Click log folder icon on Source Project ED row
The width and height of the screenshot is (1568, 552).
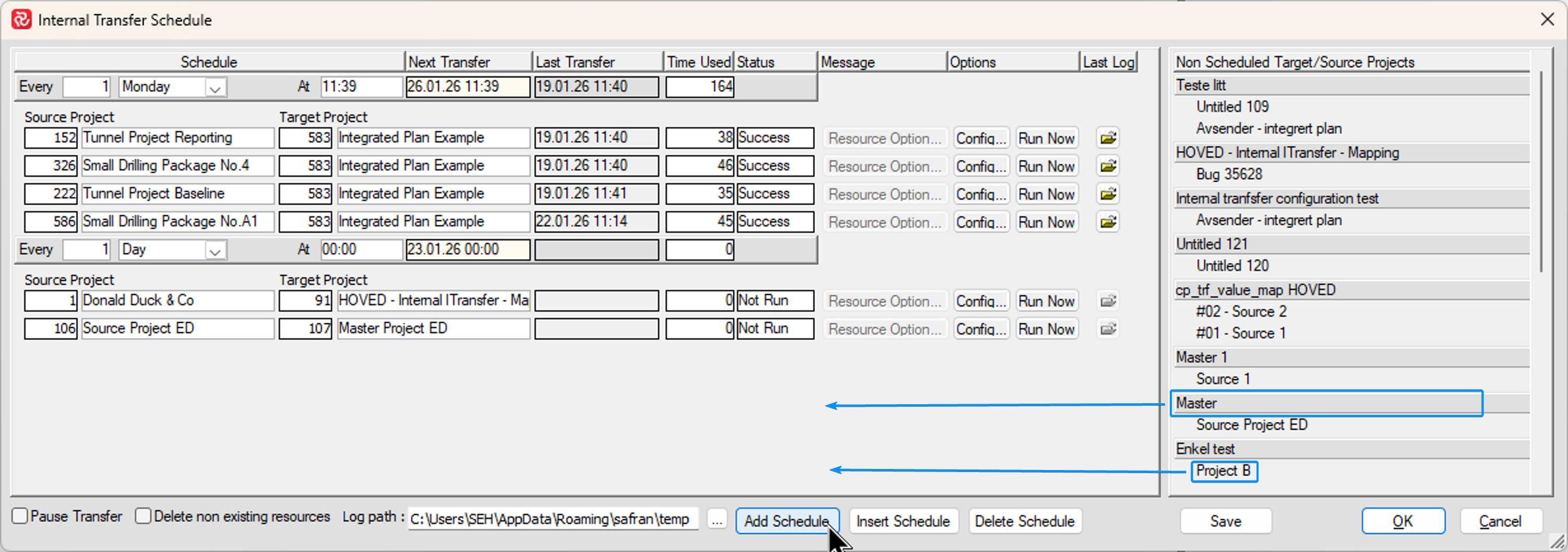tap(1108, 329)
